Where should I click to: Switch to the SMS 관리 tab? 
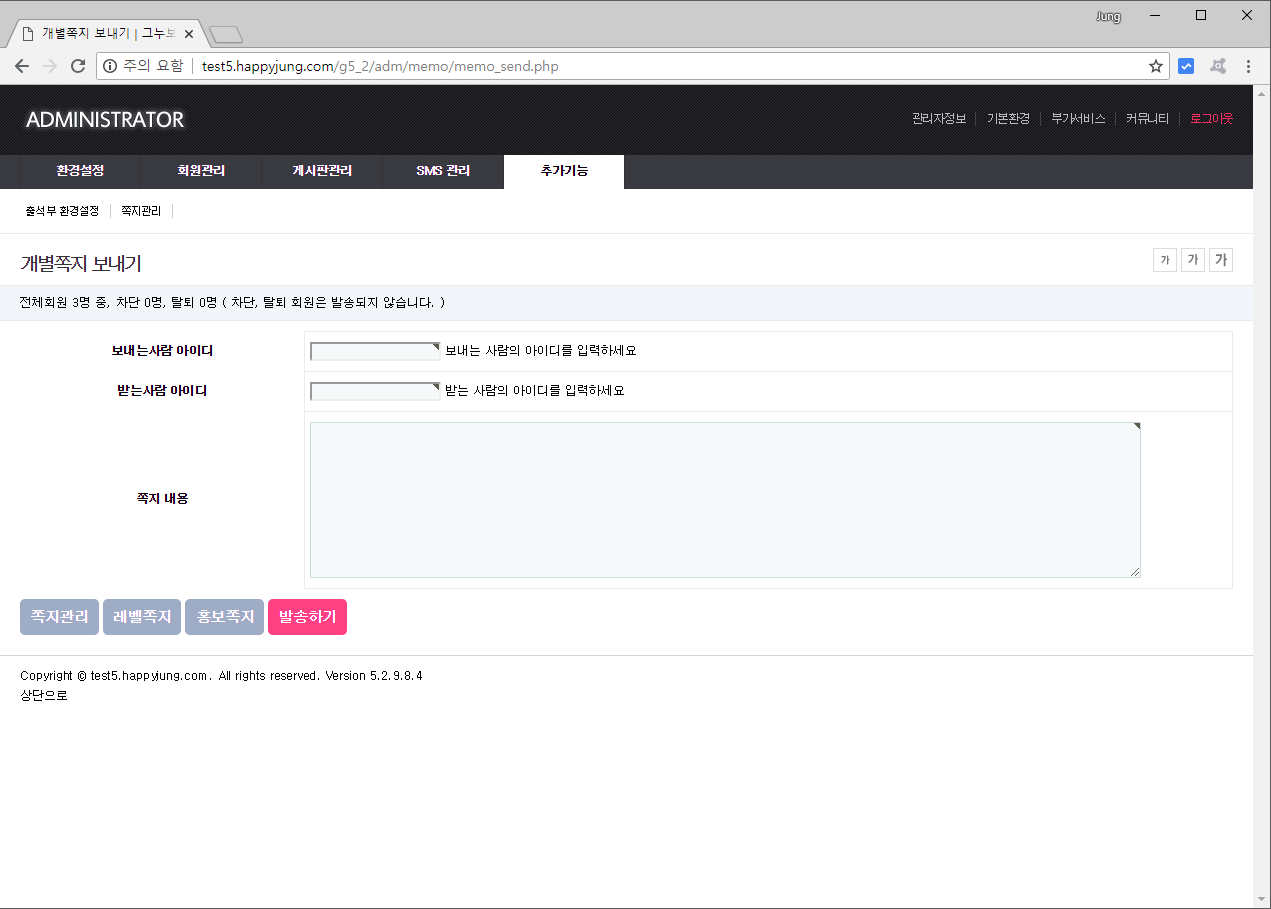pos(443,171)
